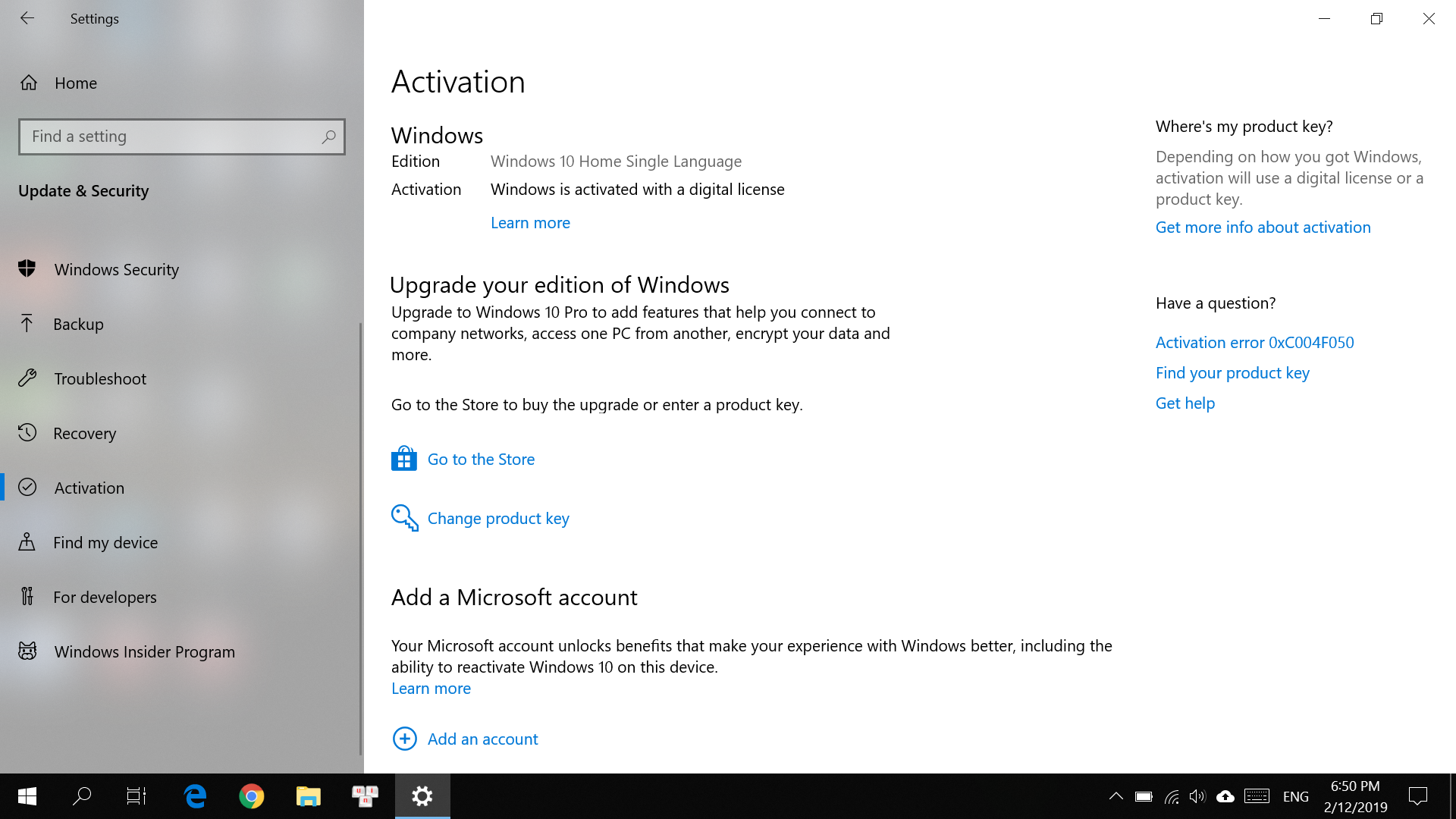Open Activation error 0xC004F050 help link
The width and height of the screenshot is (1456, 819).
click(x=1254, y=342)
